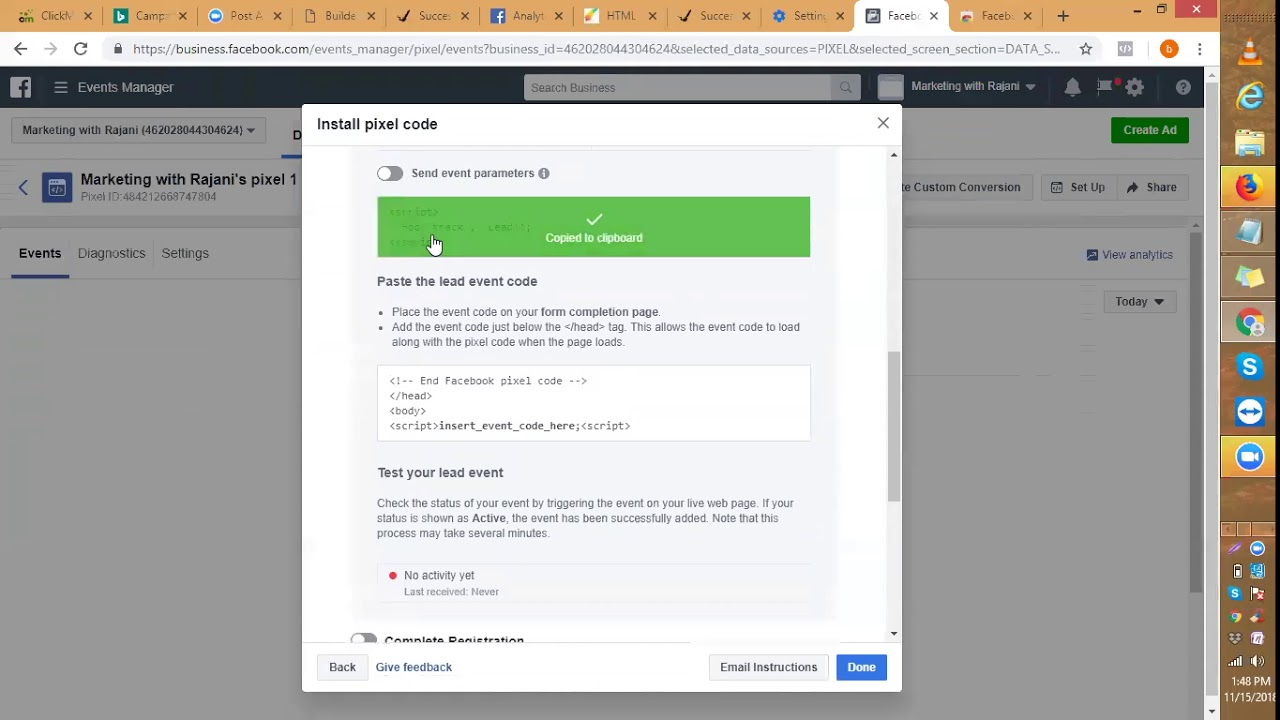This screenshot has width=1280, height=720.
Task: Click the browser profile avatar icon
Action: pos(1168,49)
